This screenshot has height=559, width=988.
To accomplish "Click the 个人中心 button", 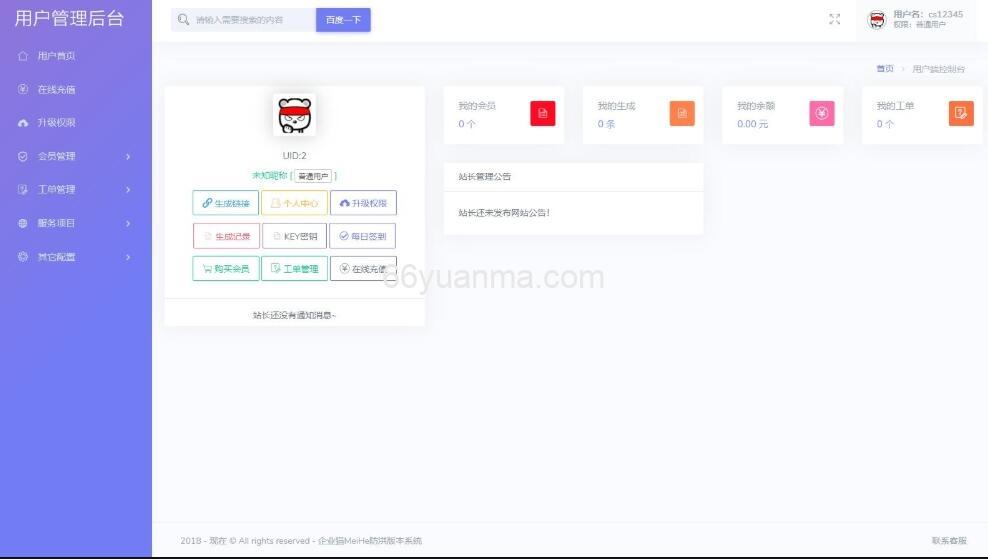I will click(294, 203).
